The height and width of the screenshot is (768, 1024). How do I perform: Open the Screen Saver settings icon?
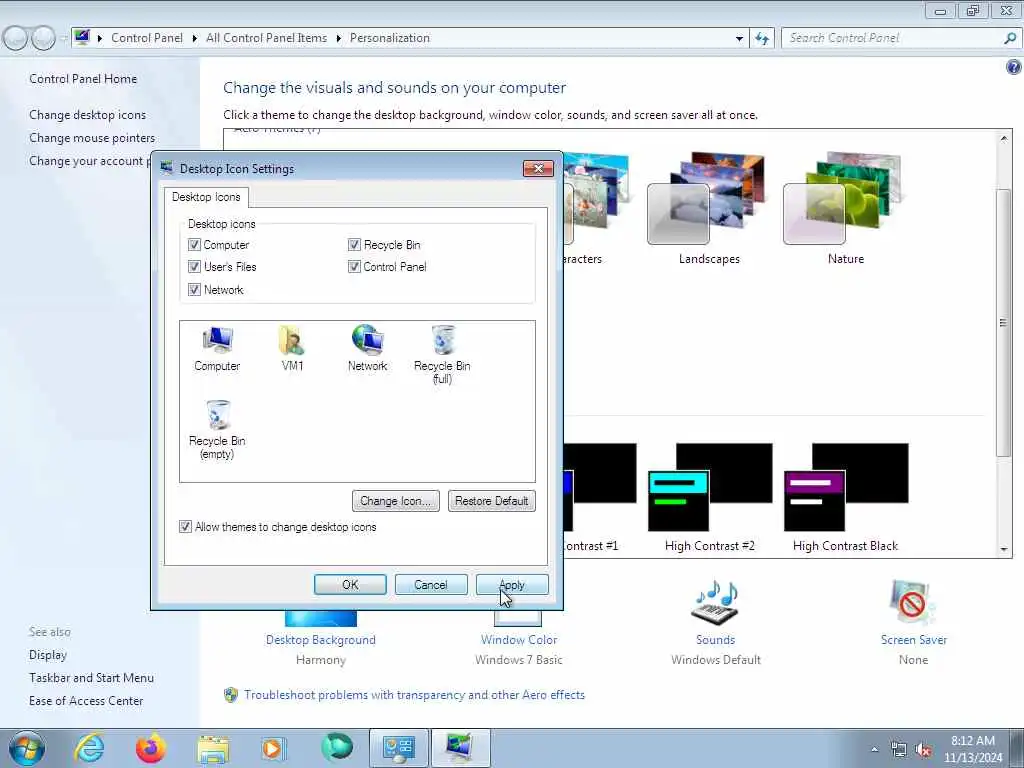click(913, 602)
